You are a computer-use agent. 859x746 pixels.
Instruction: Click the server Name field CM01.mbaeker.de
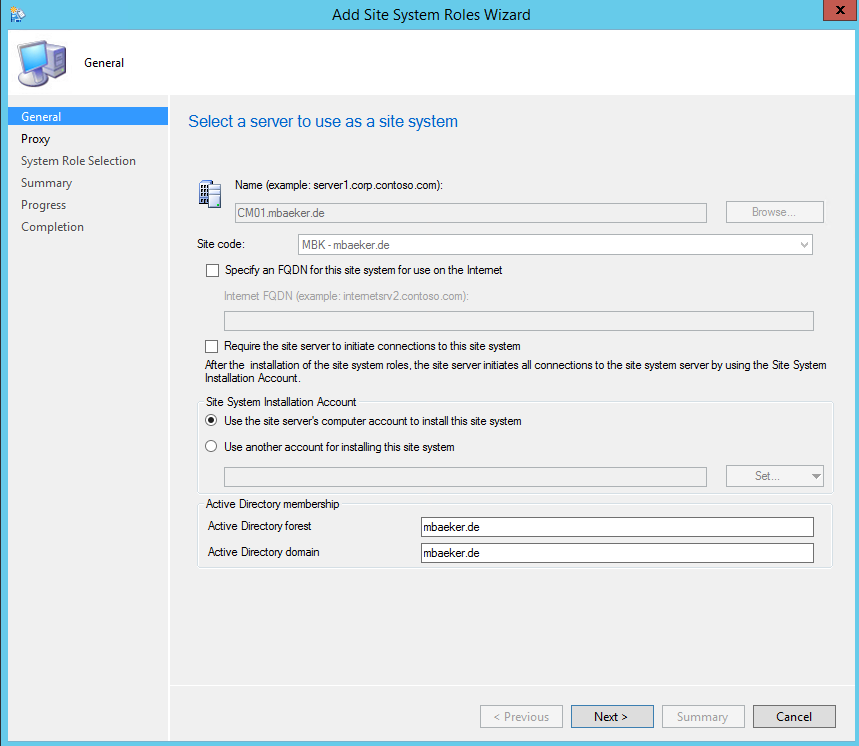coord(471,213)
